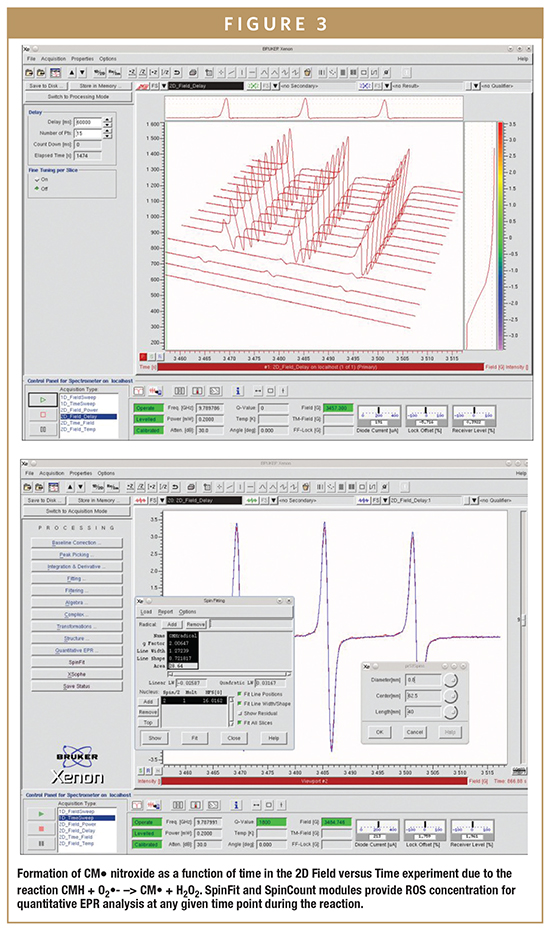
Task: Click the printer icon in the lower window toolbar
Action: point(191,487)
